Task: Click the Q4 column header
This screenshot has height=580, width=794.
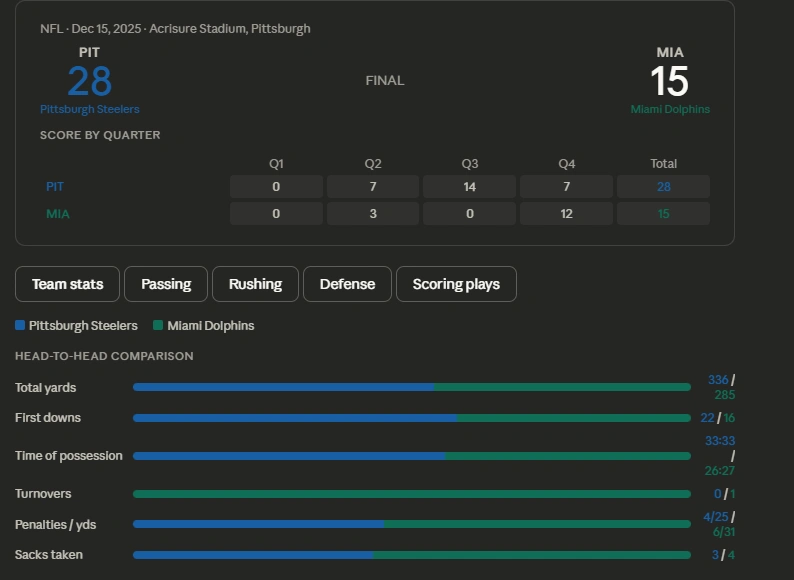Action: coord(566,164)
